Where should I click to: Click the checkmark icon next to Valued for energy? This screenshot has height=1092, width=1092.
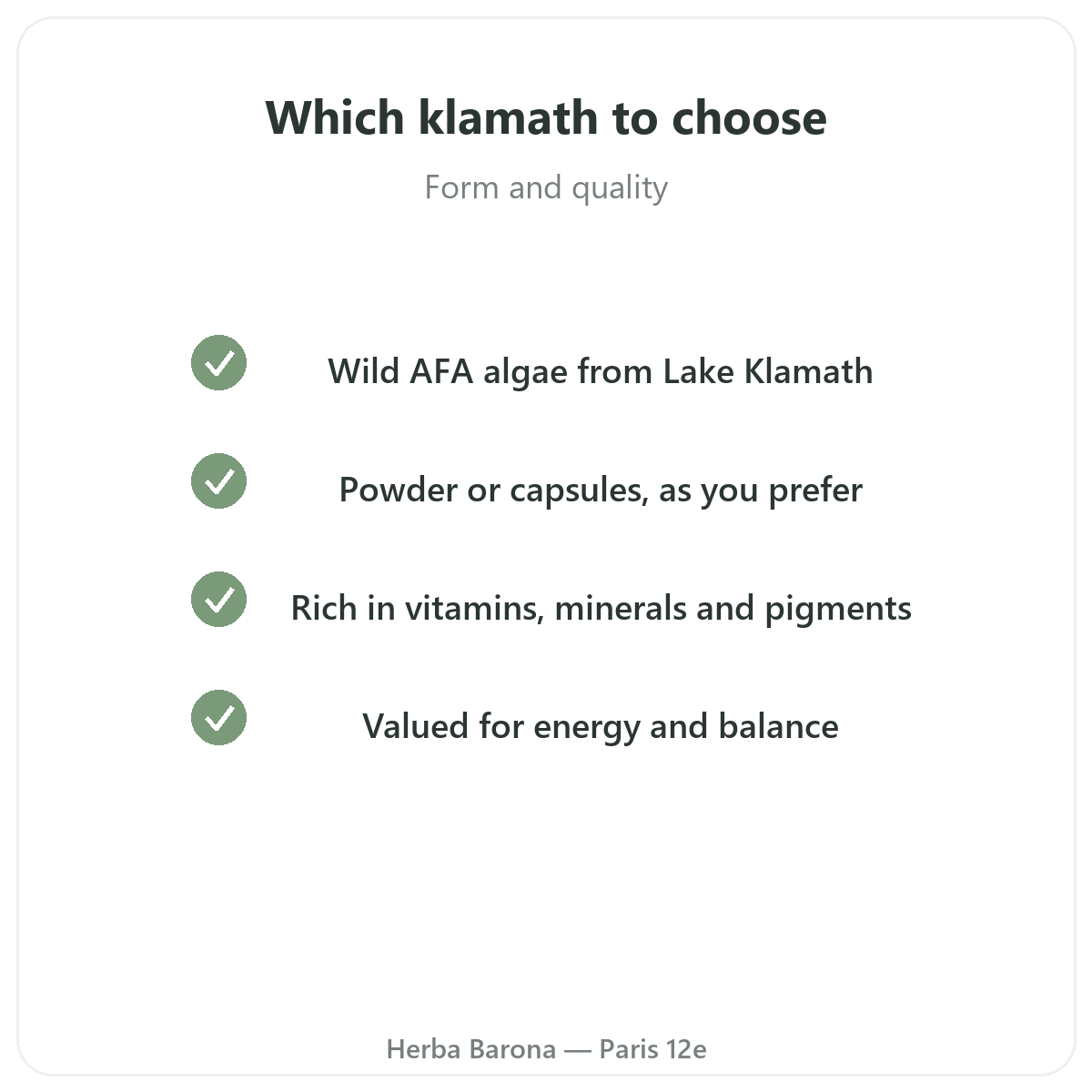[x=218, y=718]
